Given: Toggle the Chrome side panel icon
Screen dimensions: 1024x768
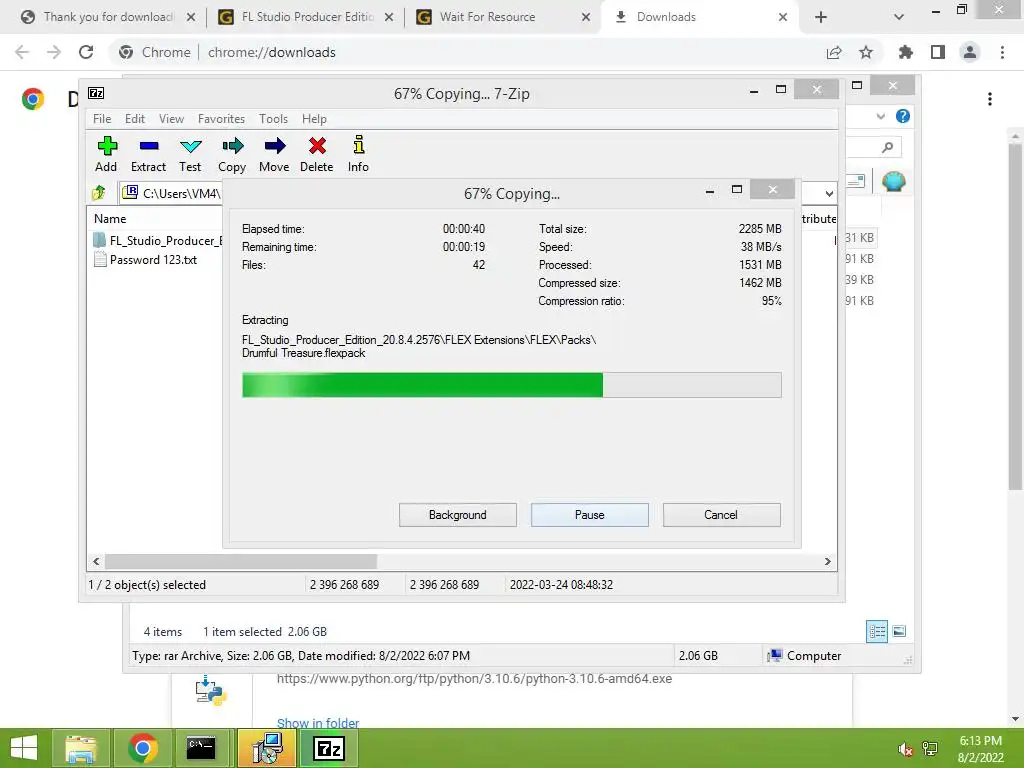Looking at the screenshot, I should [x=938, y=52].
